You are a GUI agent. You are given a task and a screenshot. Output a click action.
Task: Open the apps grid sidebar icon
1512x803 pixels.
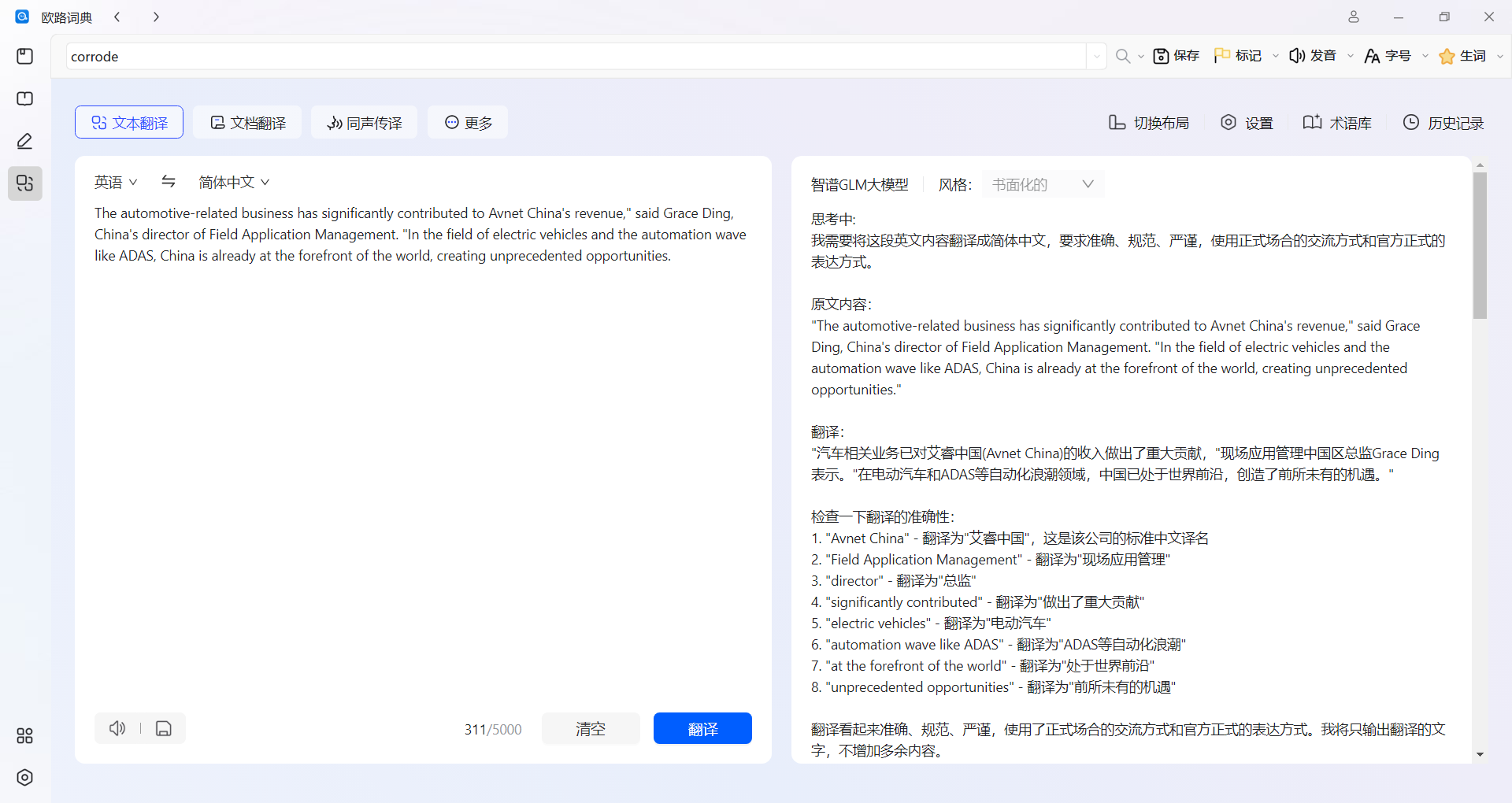25,735
